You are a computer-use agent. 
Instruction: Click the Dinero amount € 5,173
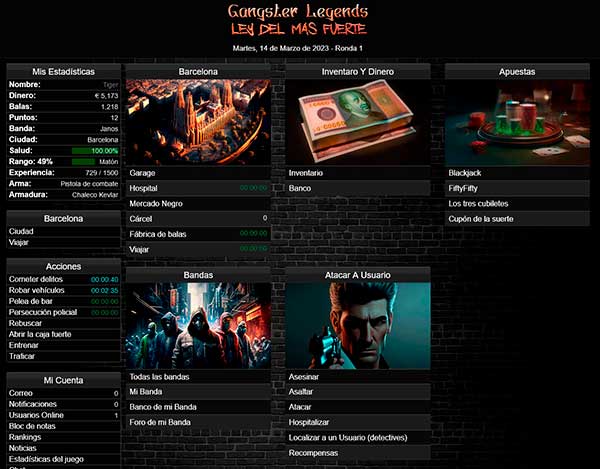pos(106,96)
